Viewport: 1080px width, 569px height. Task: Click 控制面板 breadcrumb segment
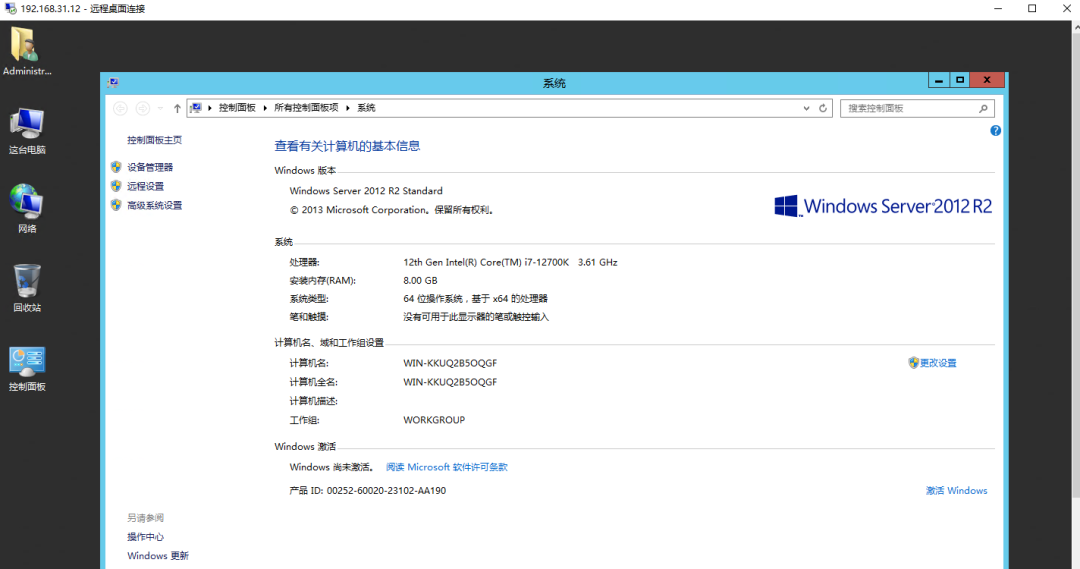click(x=237, y=108)
